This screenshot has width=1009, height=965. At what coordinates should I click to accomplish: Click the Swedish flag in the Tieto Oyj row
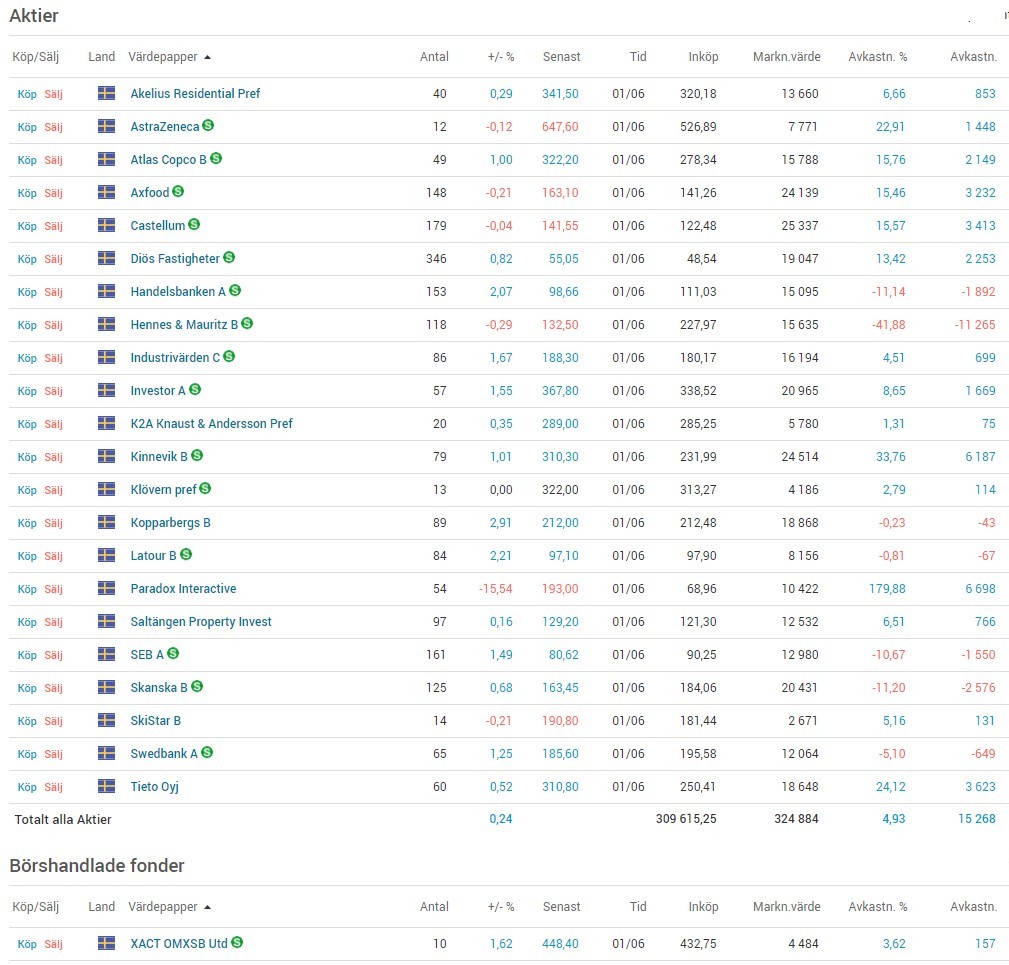click(106, 786)
